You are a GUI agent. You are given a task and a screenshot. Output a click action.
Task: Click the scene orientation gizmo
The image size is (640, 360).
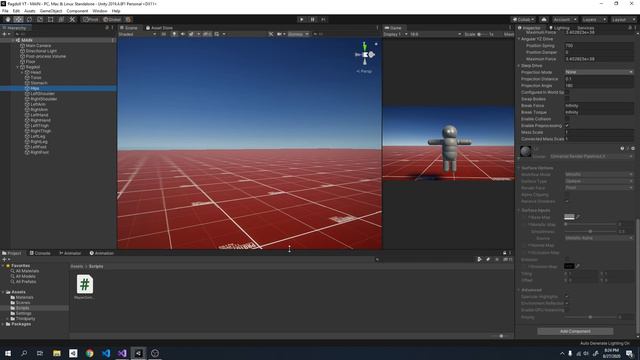point(365,54)
